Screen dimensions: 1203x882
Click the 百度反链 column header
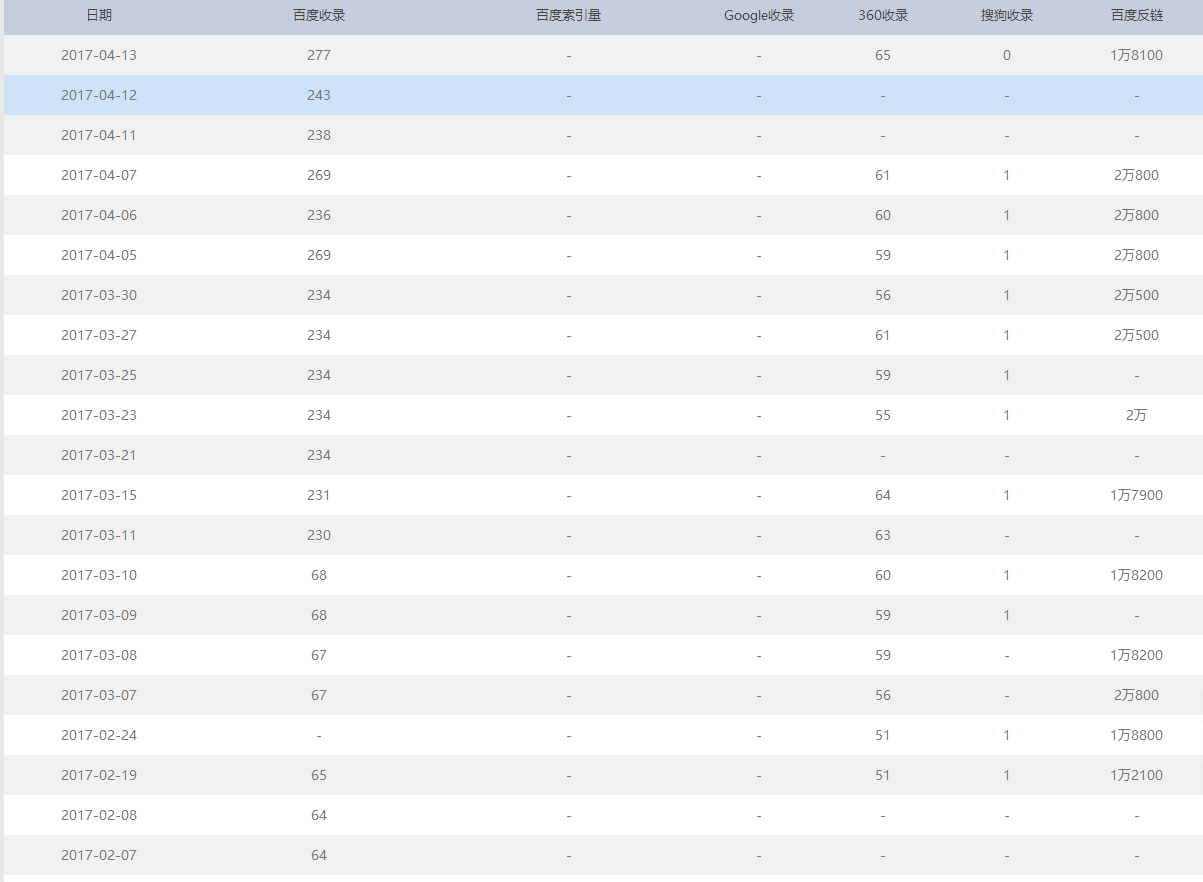point(1137,15)
